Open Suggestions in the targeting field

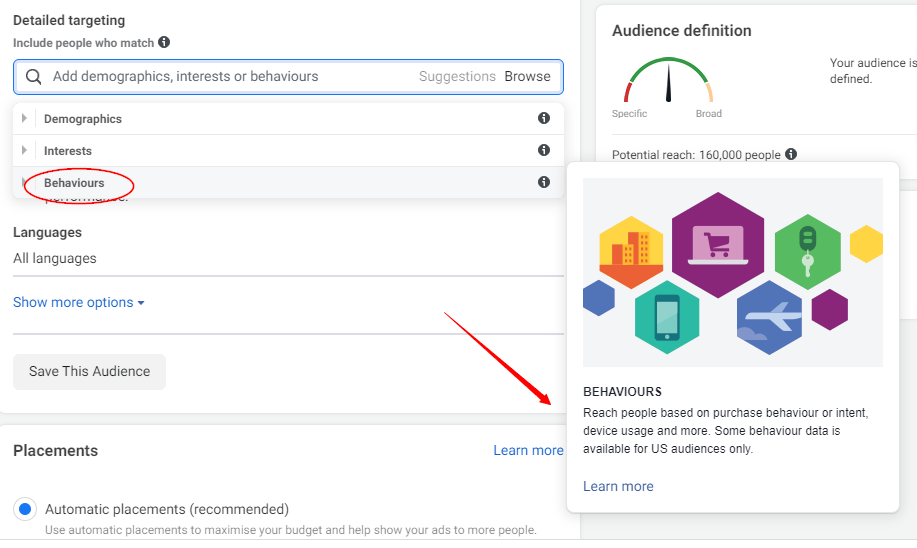(457, 76)
